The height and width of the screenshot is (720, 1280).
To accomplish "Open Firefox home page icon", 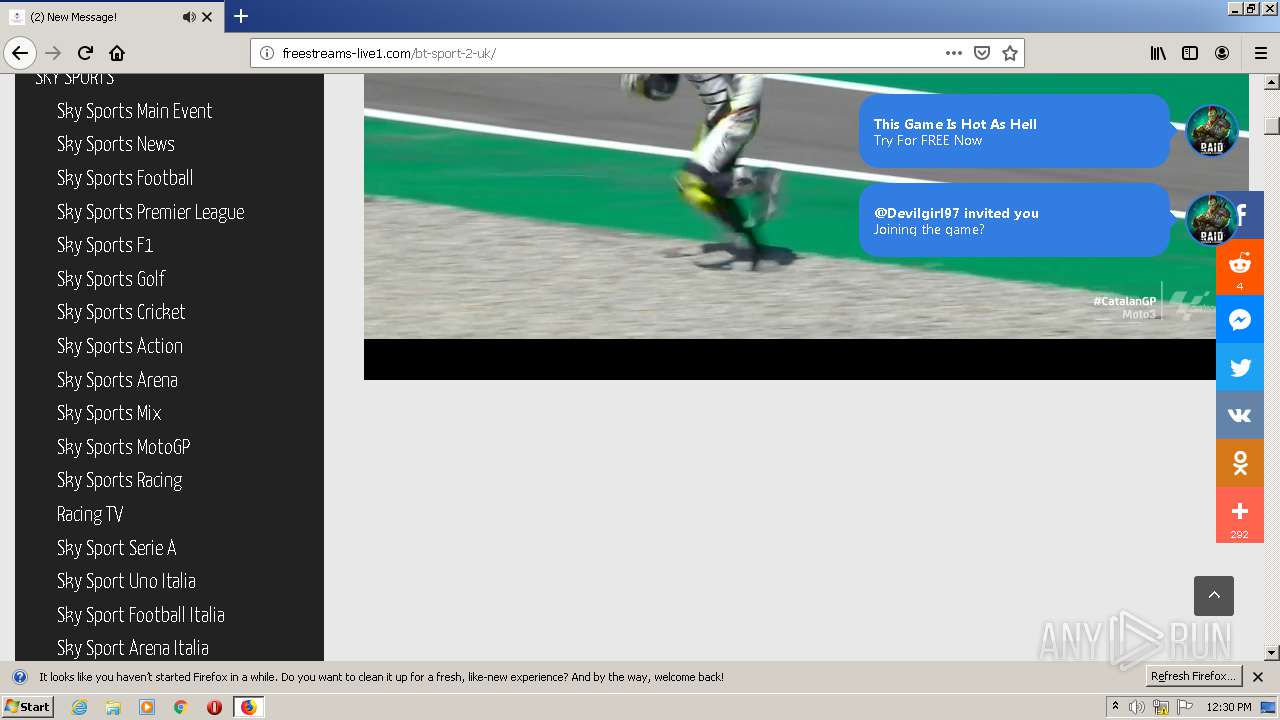I will tap(117, 53).
